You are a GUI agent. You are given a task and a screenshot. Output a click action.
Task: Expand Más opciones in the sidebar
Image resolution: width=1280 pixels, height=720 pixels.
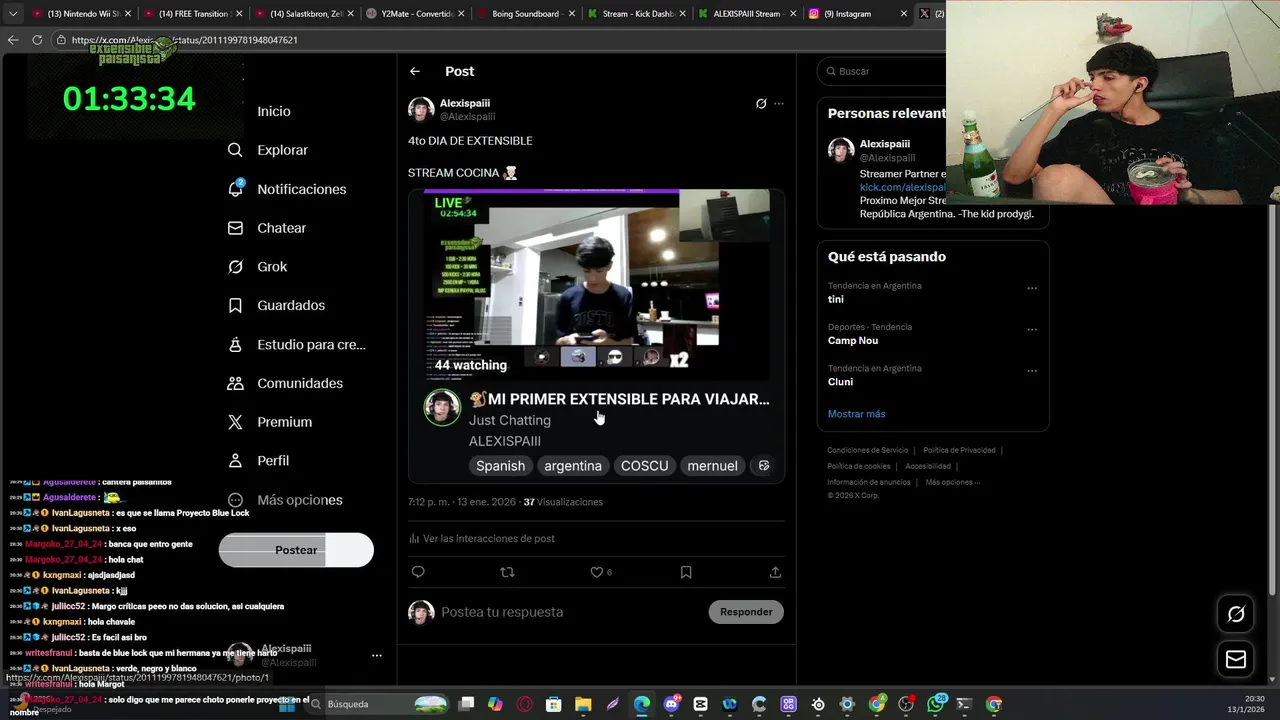click(285, 500)
